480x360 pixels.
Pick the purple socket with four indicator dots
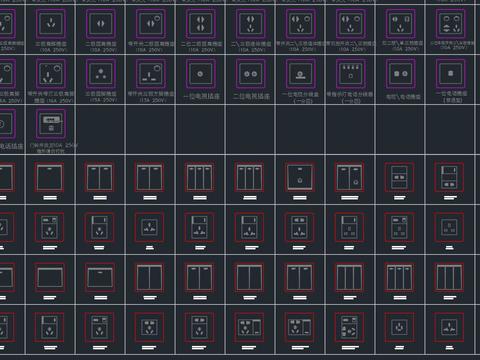[351, 74]
